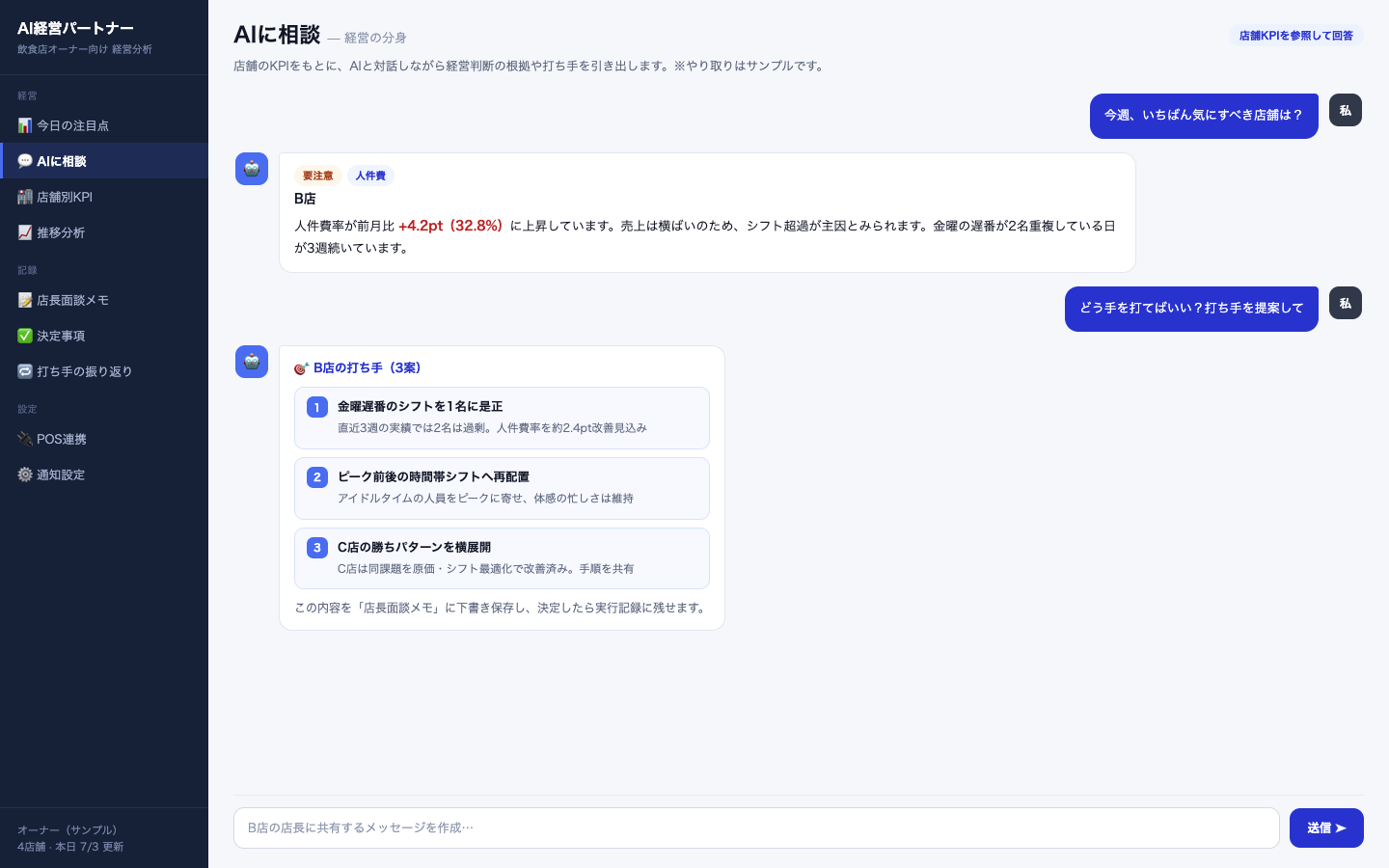Select proposal C店の勝ちパターンを横展開
Image resolution: width=1389 pixels, height=868 pixels.
click(502, 558)
